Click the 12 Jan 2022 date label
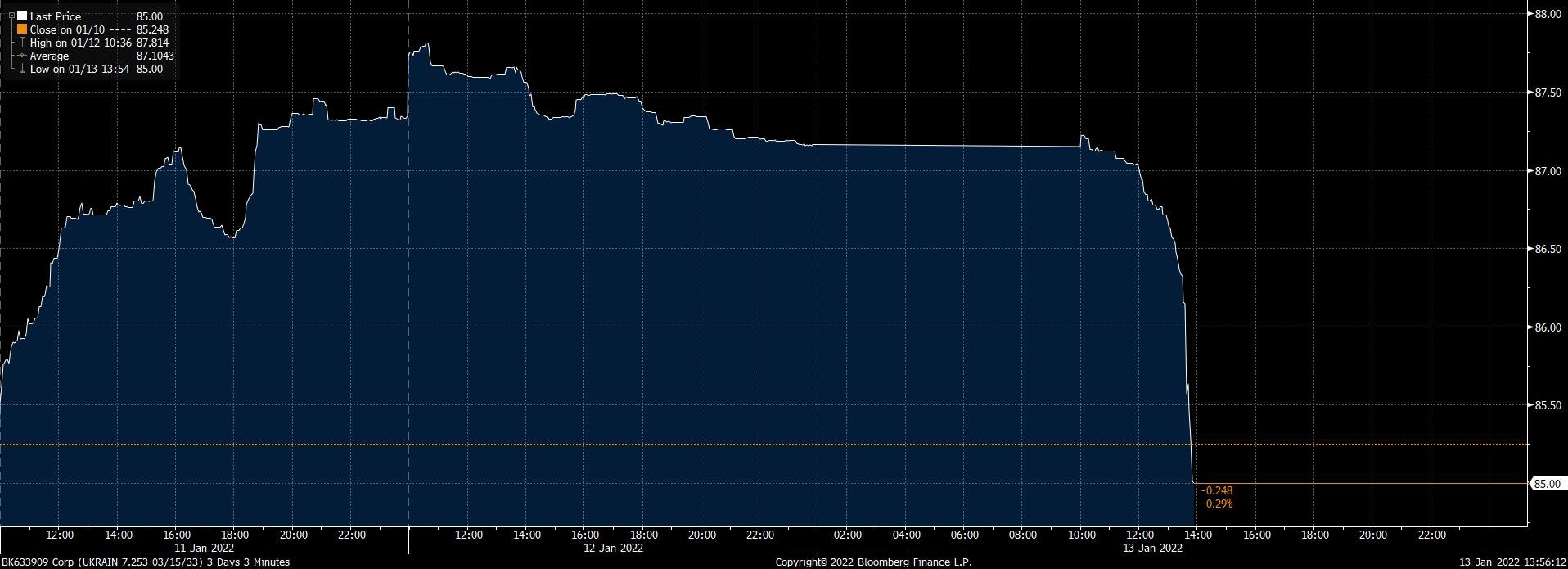This screenshot has height=569, width=1568. 615,548
